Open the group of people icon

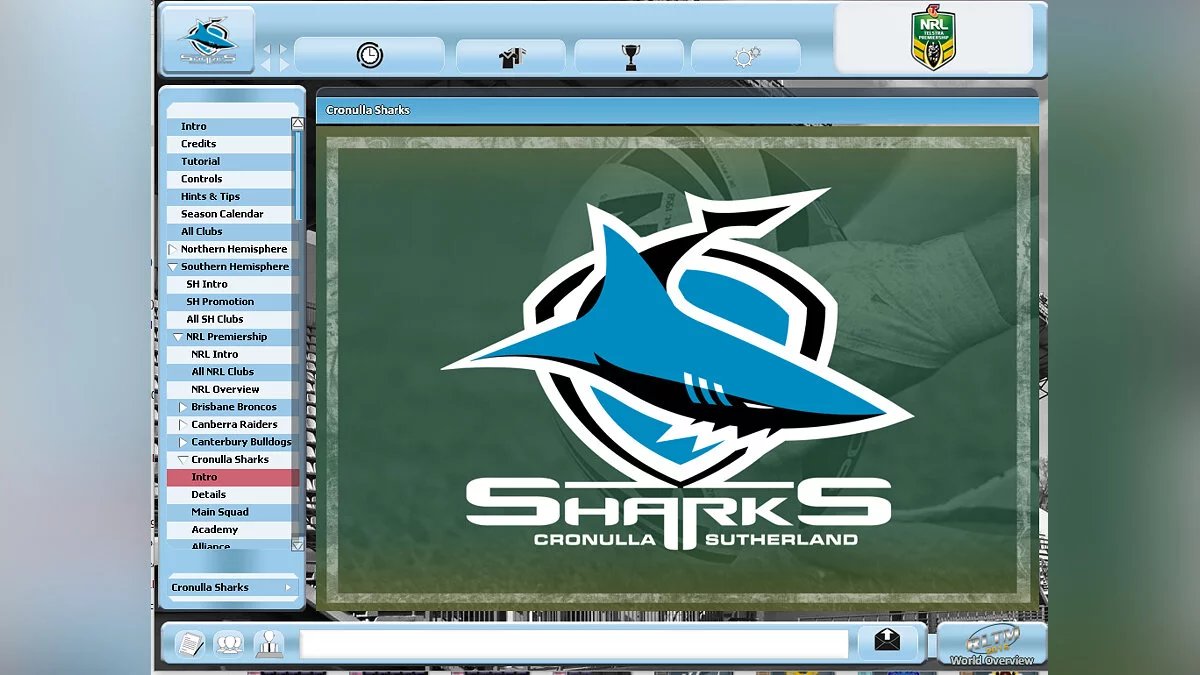(229, 643)
